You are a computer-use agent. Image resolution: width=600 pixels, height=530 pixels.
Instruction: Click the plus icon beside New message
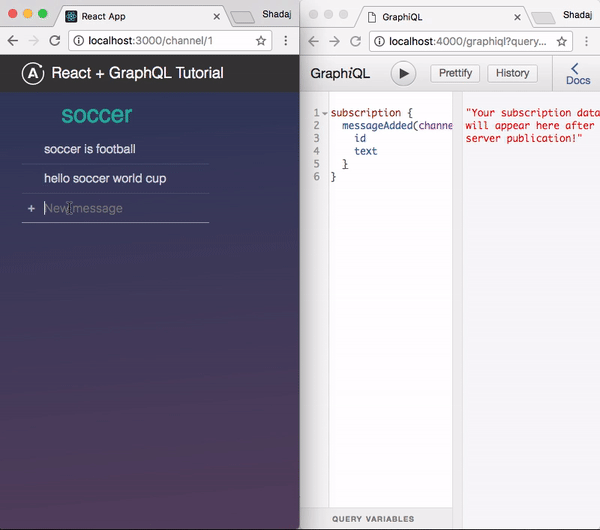[x=31, y=209]
